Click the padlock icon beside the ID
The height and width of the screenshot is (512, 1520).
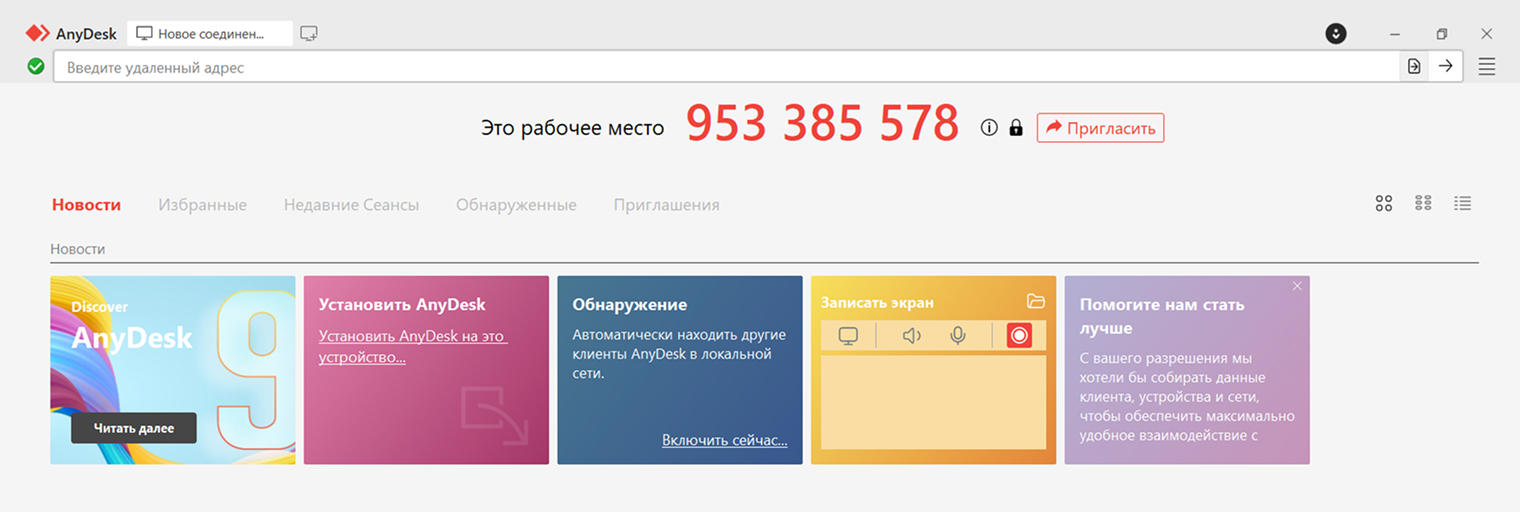[x=1016, y=128]
